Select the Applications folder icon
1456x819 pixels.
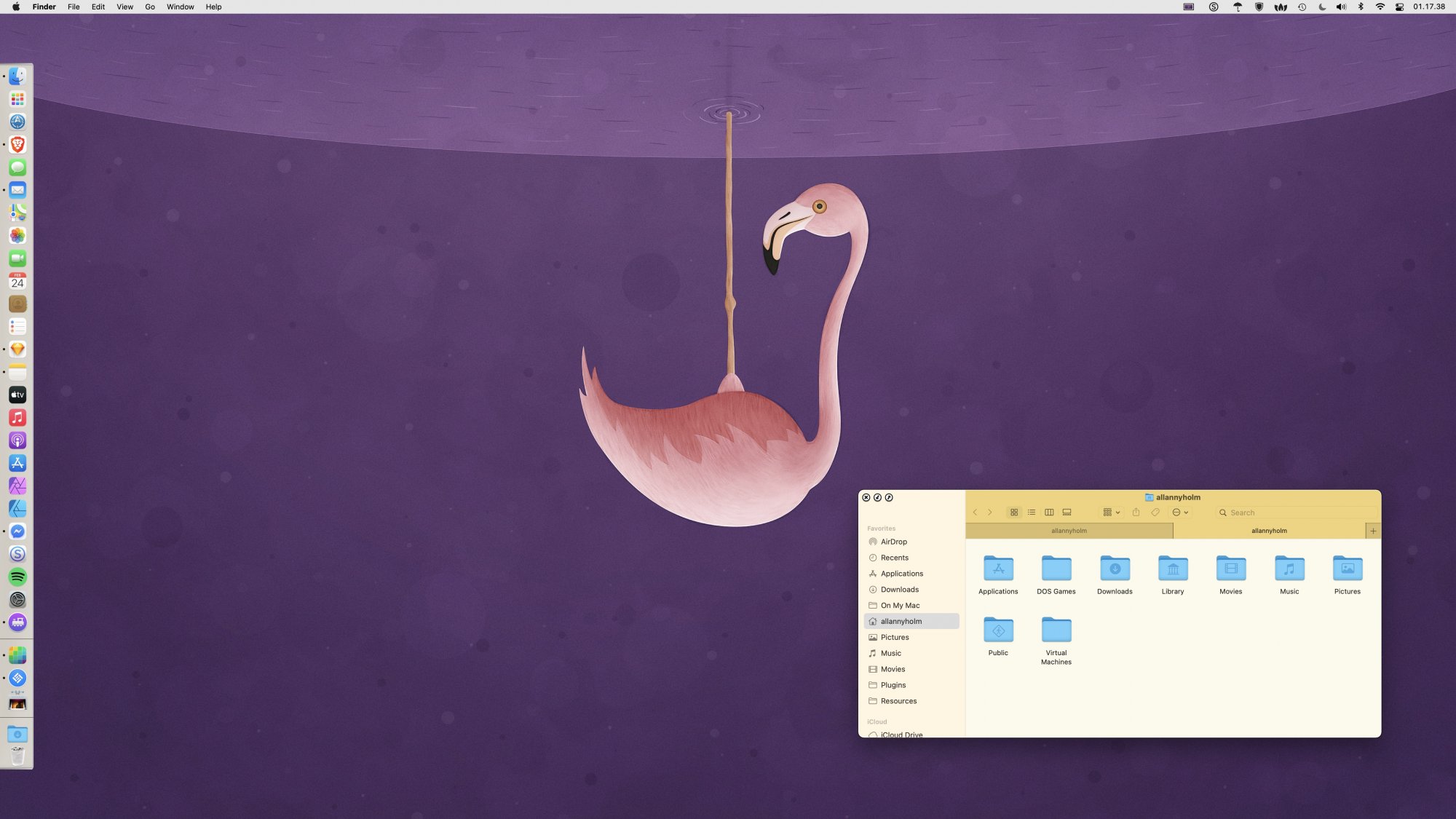point(998,568)
